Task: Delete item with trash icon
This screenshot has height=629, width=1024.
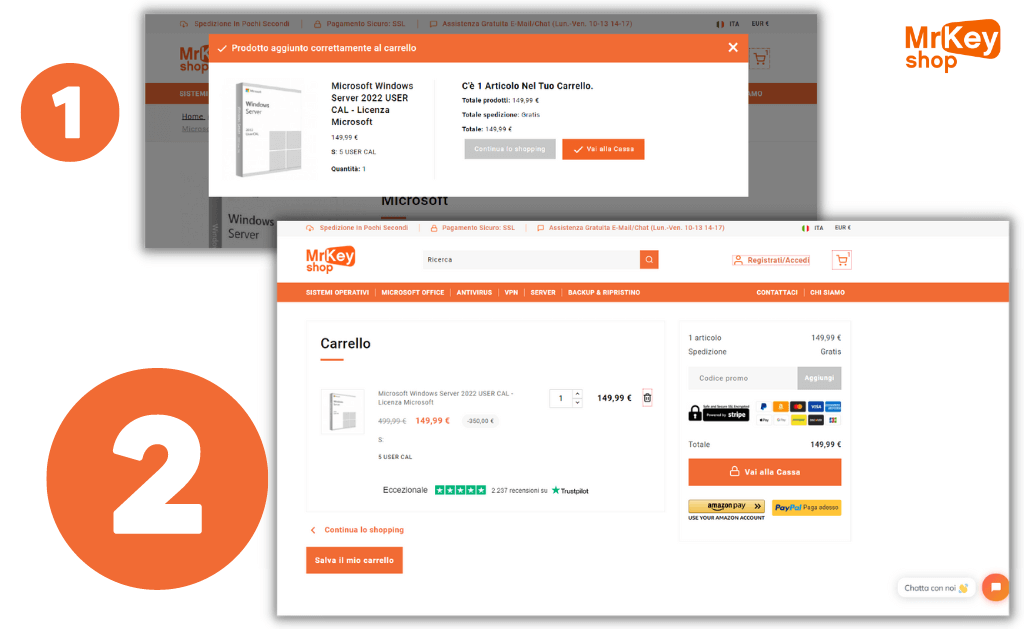Action: click(647, 398)
